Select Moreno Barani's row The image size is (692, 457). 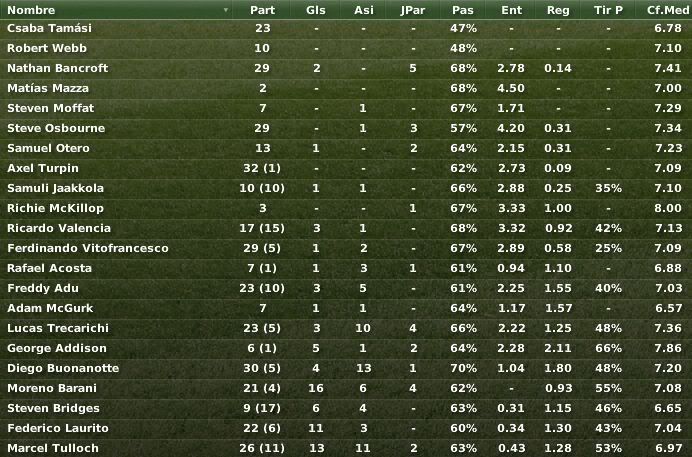click(346, 388)
